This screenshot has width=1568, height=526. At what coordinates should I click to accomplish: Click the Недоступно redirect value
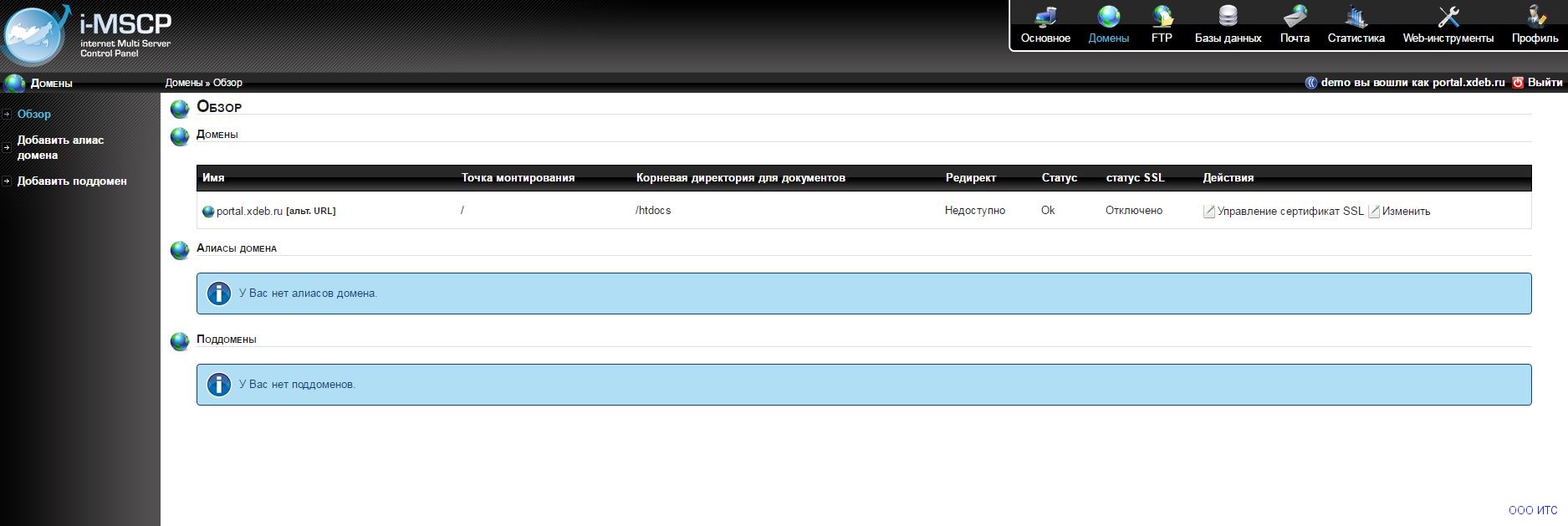975,211
